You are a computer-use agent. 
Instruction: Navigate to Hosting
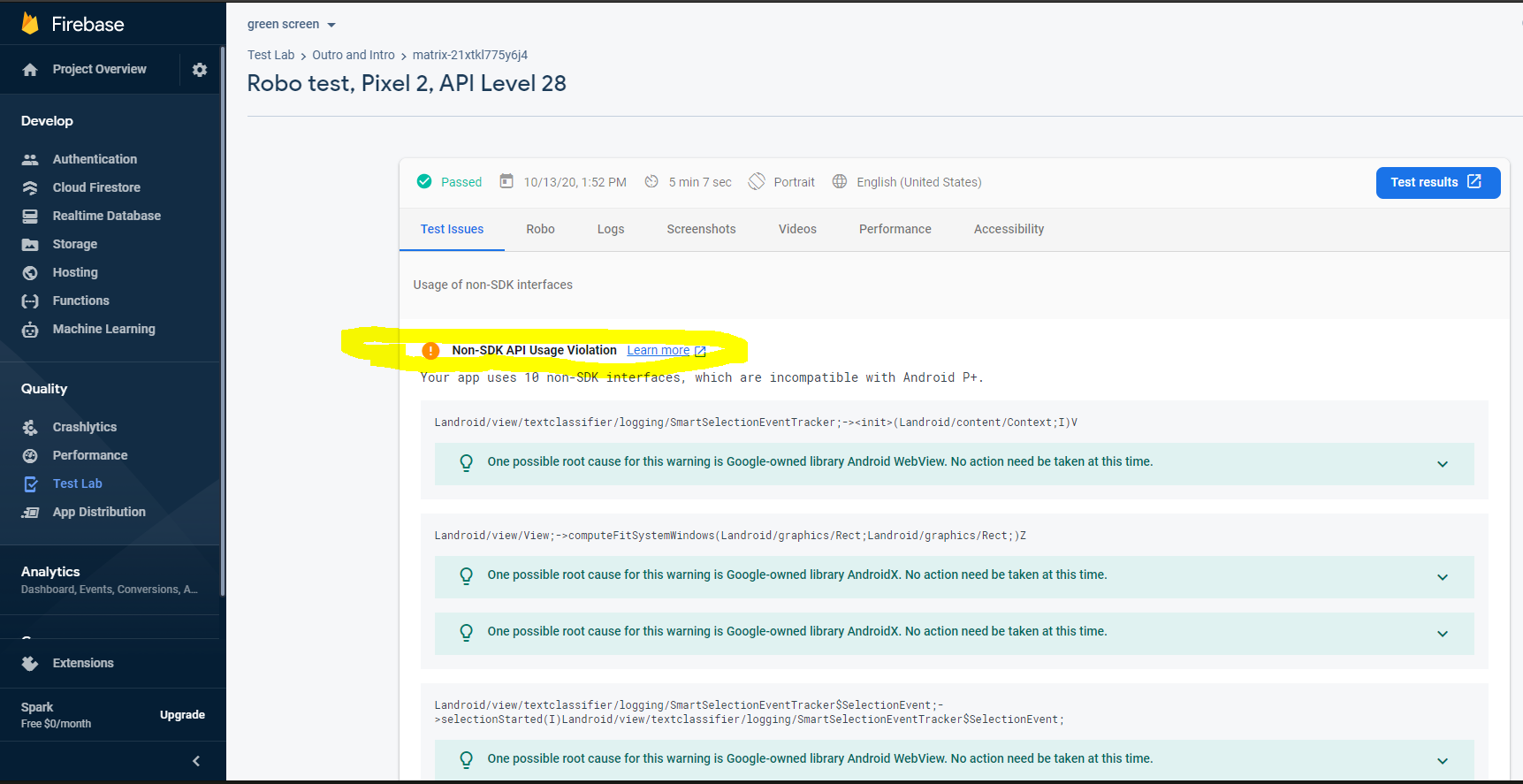point(75,272)
